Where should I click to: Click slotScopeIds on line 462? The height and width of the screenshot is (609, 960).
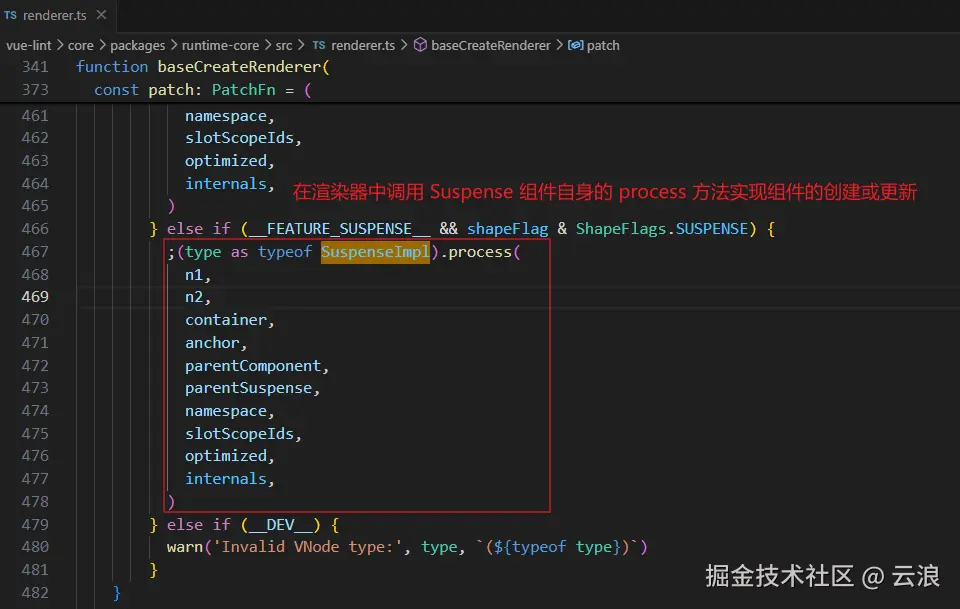[239, 138]
